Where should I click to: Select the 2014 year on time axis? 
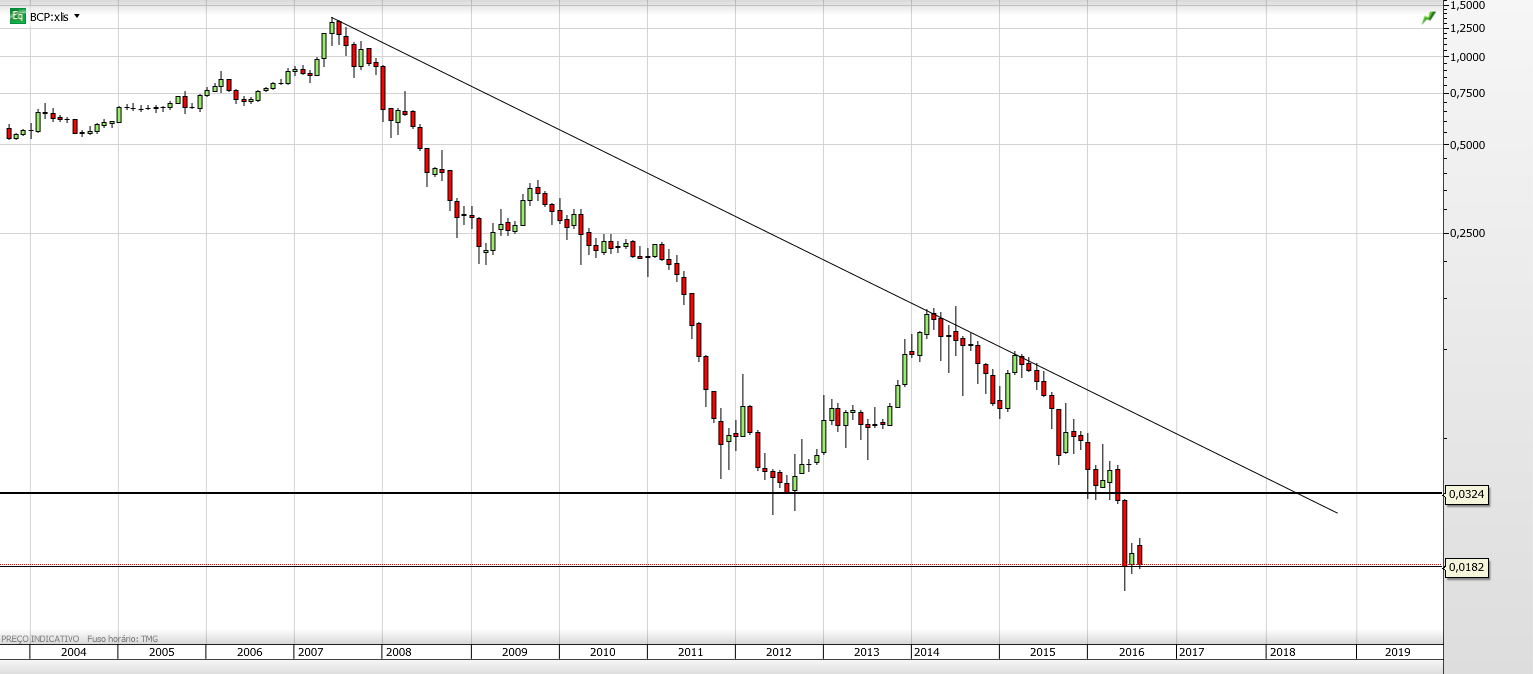click(927, 652)
